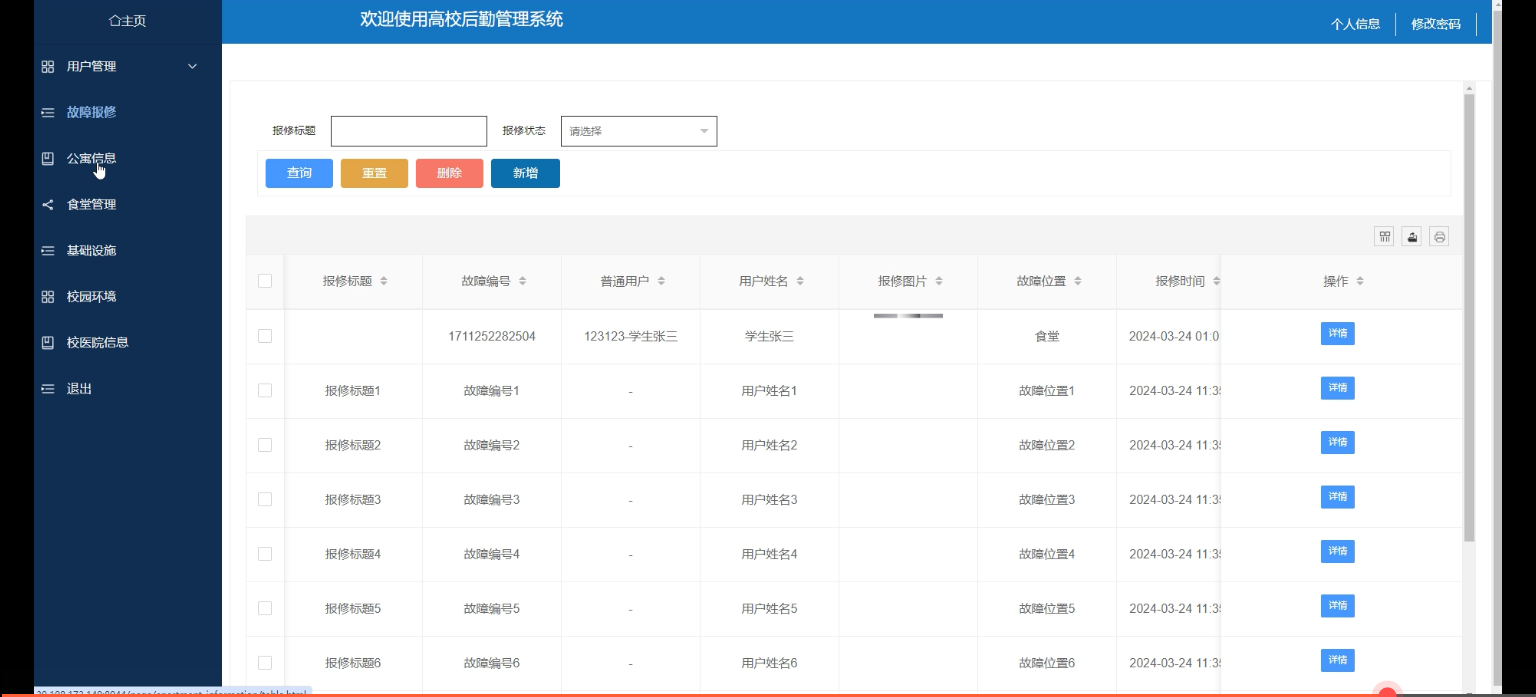The height and width of the screenshot is (697, 1536).
Task: Open 详情 for the 报修标题1 row
Action: (1338, 387)
